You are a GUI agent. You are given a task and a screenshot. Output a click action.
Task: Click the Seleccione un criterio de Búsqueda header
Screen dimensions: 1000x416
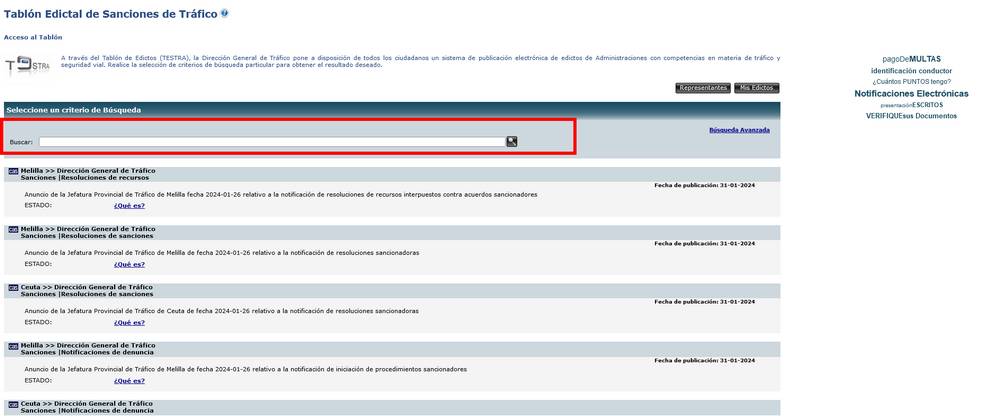(x=74, y=110)
